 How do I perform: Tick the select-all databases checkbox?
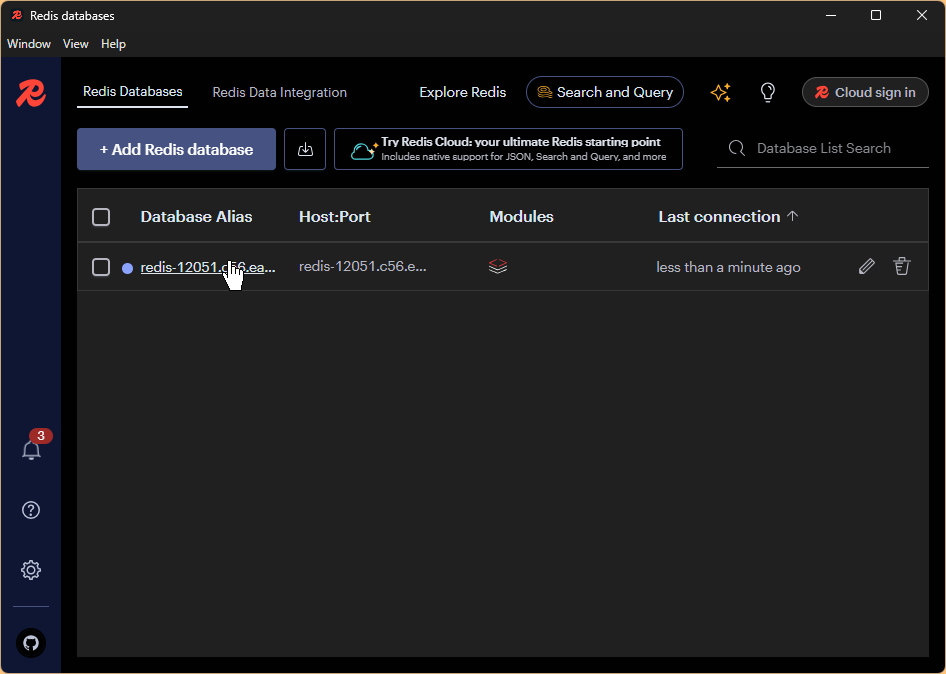101,217
